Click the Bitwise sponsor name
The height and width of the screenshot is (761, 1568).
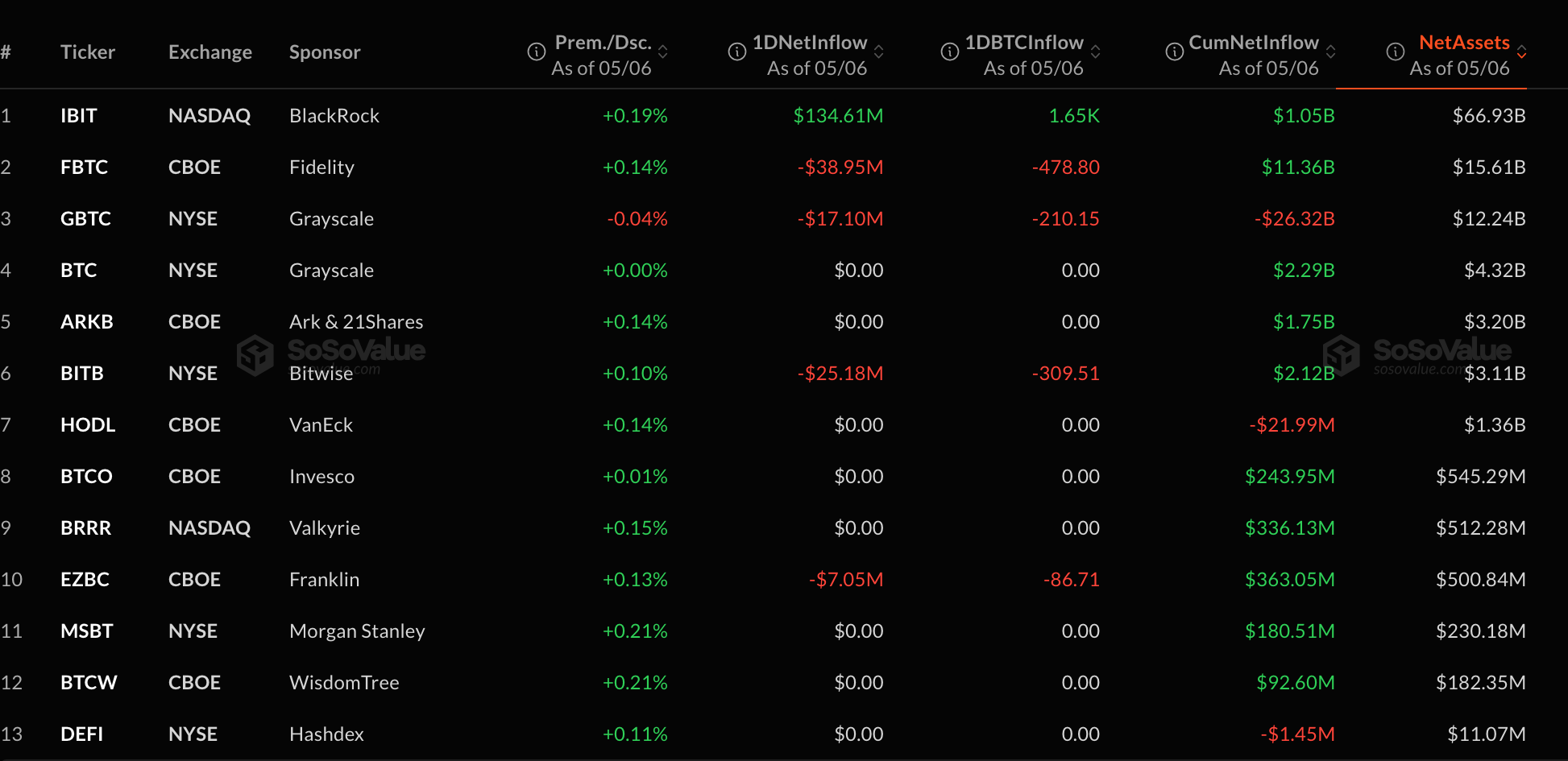click(x=321, y=374)
